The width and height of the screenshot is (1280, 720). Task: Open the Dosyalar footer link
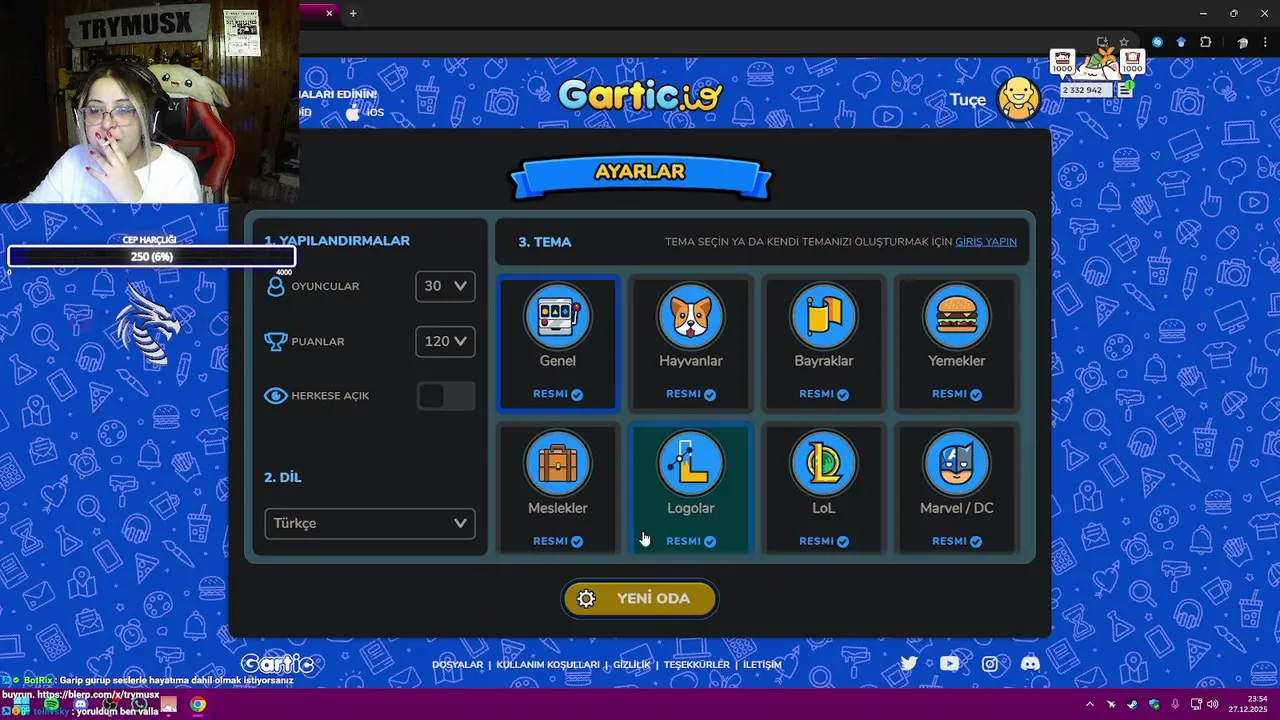tap(457, 664)
